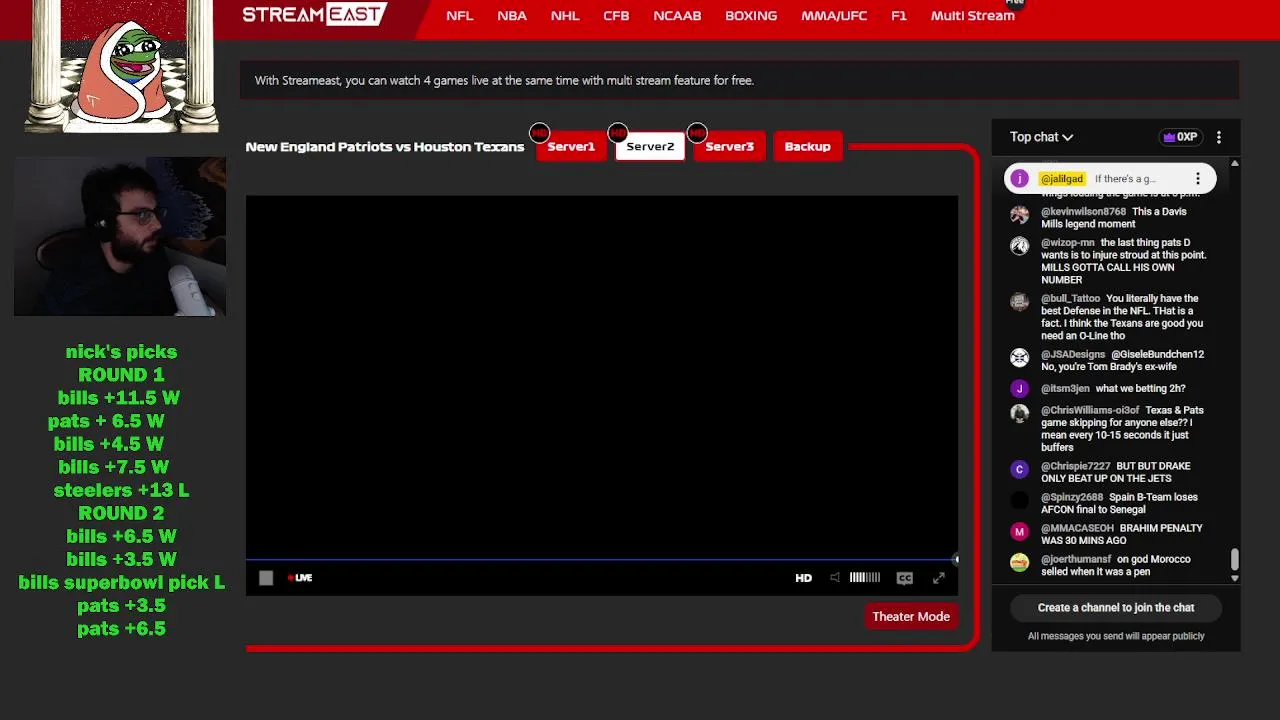1280x720 pixels.
Task: Click 'All messages you send will appear publicly'
Action: (x=1116, y=636)
